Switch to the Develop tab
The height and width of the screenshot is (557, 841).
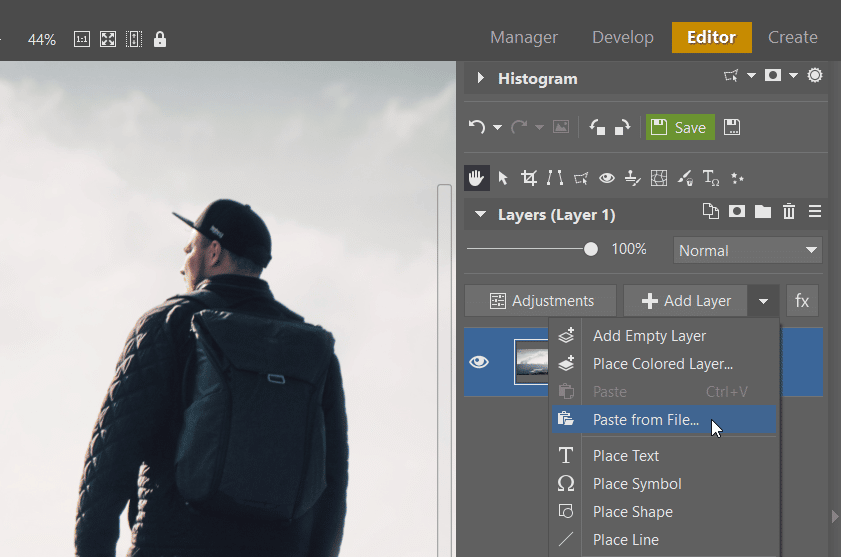623,38
